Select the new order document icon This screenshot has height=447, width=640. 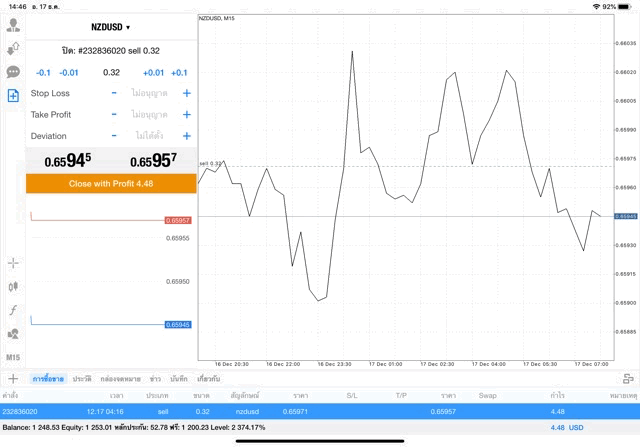13,95
